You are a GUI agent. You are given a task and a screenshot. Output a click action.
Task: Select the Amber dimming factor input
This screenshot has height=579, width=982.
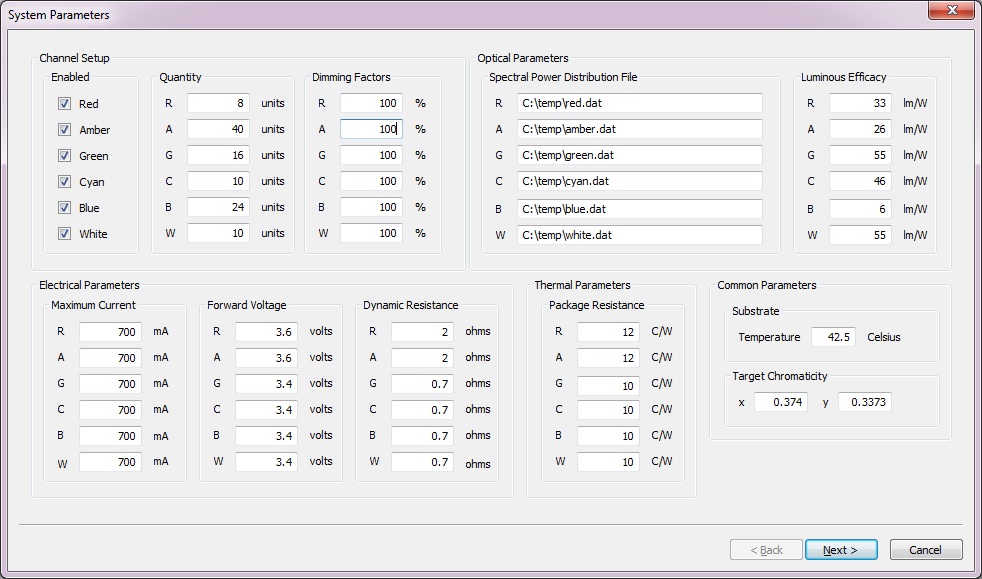371,129
